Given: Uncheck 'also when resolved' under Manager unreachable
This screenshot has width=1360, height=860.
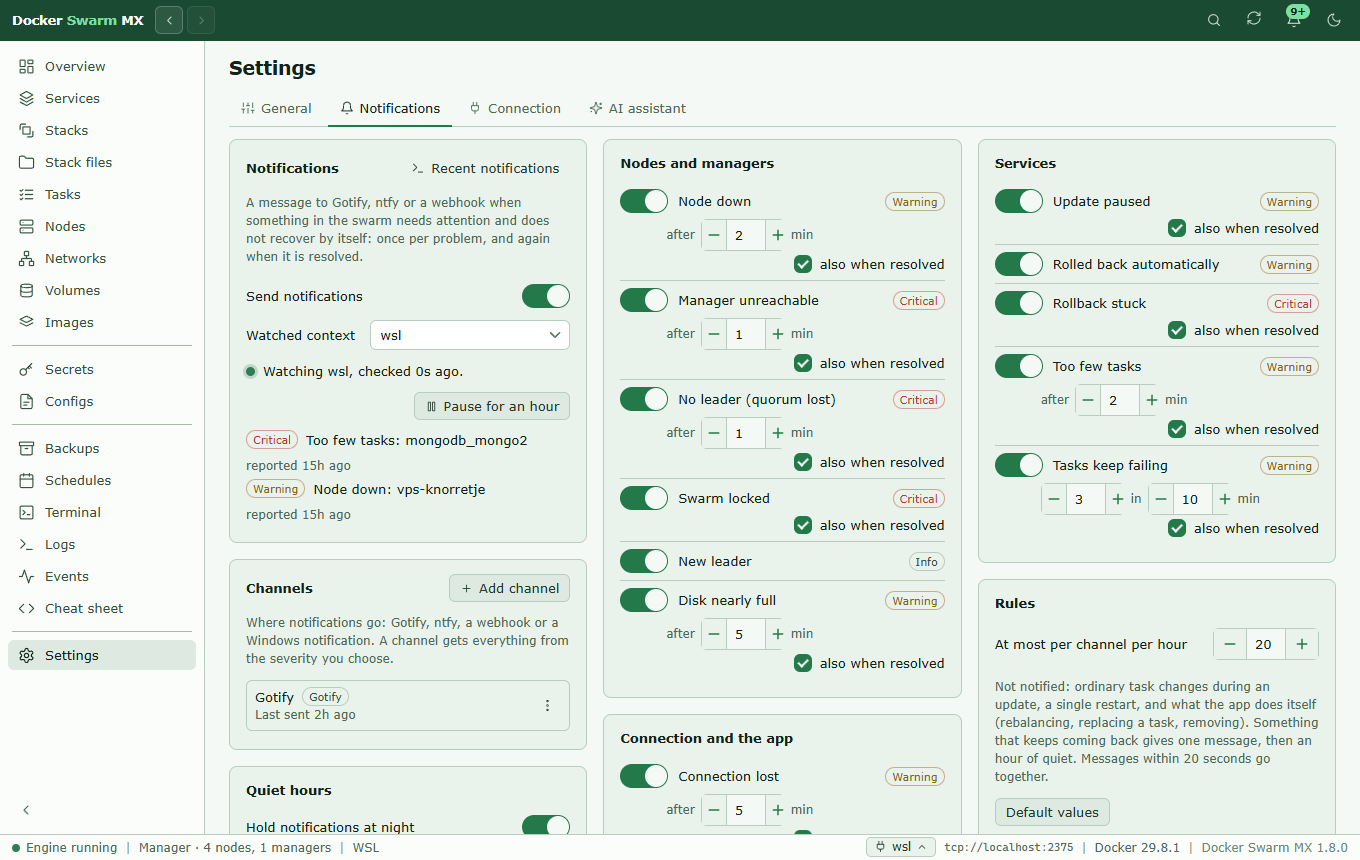Looking at the screenshot, I should coord(803,363).
